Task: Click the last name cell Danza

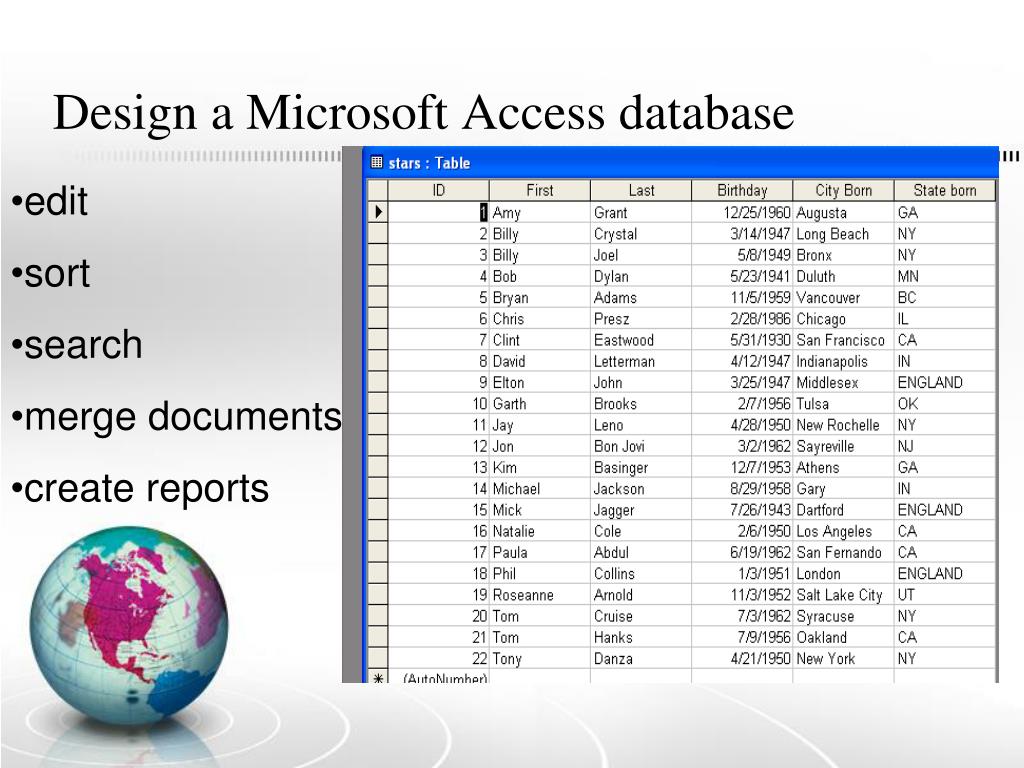Action: [x=641, y=658]
